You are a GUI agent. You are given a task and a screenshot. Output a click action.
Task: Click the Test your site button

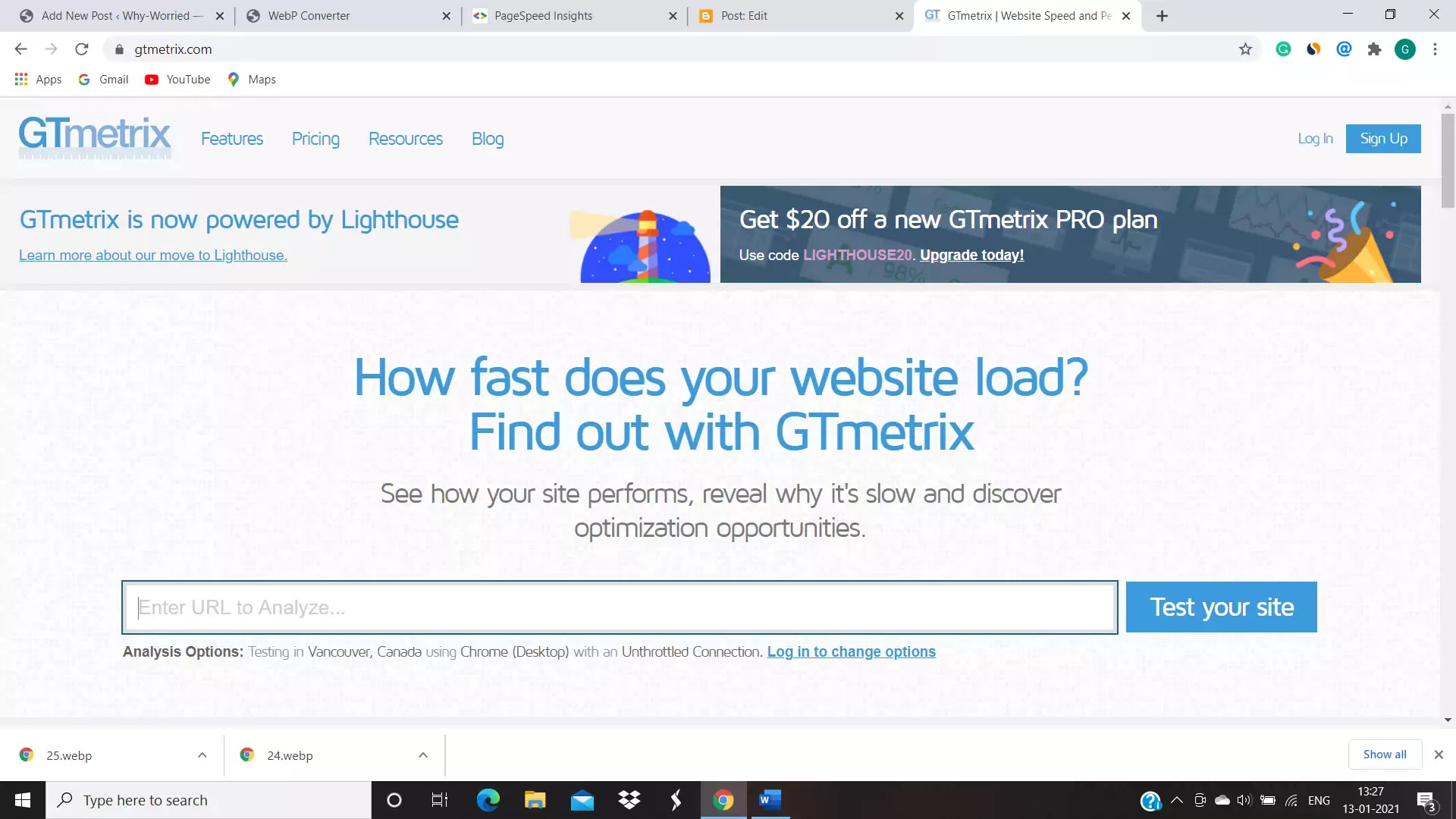(1221, 607)
